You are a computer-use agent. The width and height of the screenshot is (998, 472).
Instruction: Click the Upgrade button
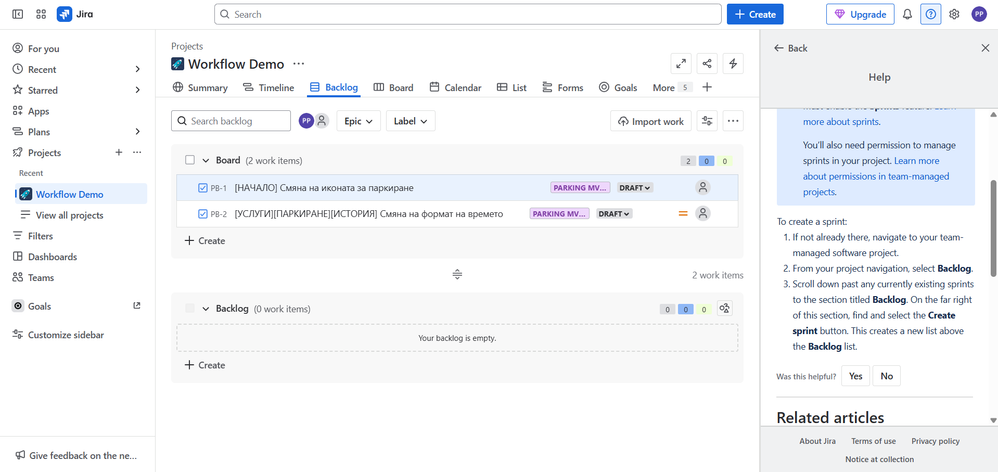pos(860,14)
